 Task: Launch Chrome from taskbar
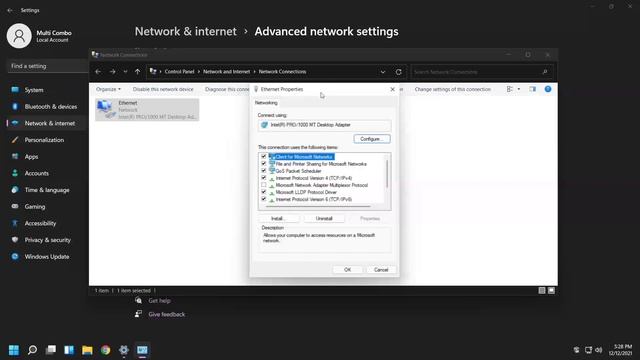point(106,350)
